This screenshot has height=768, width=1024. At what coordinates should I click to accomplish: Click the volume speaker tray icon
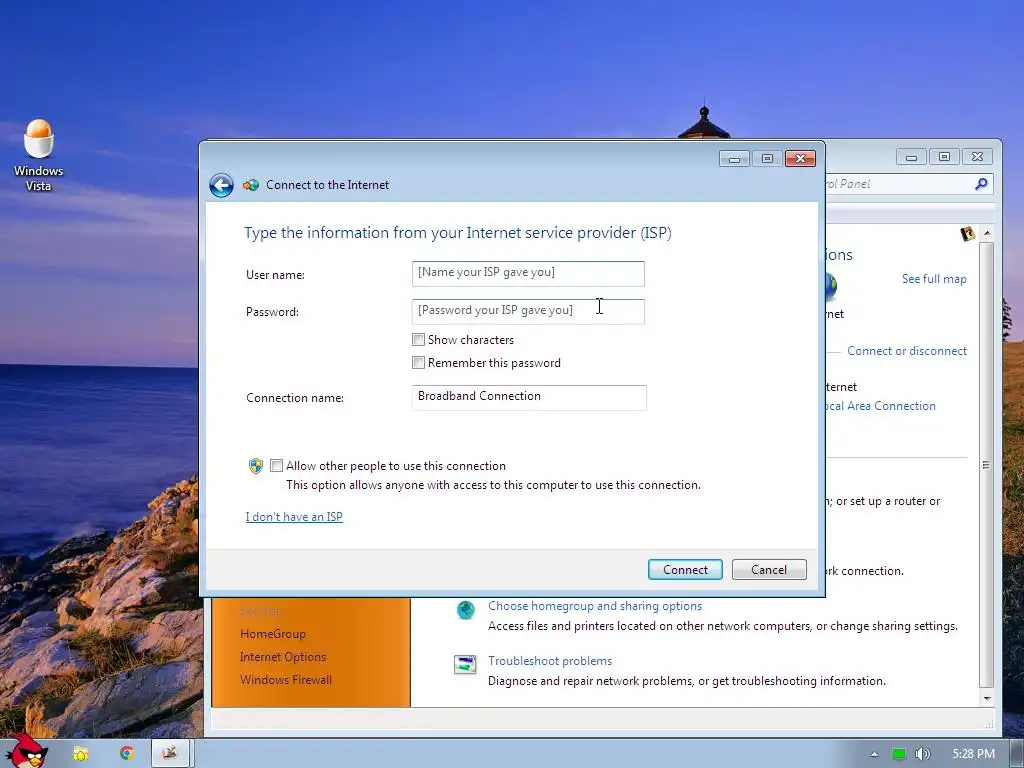(922, 754)
